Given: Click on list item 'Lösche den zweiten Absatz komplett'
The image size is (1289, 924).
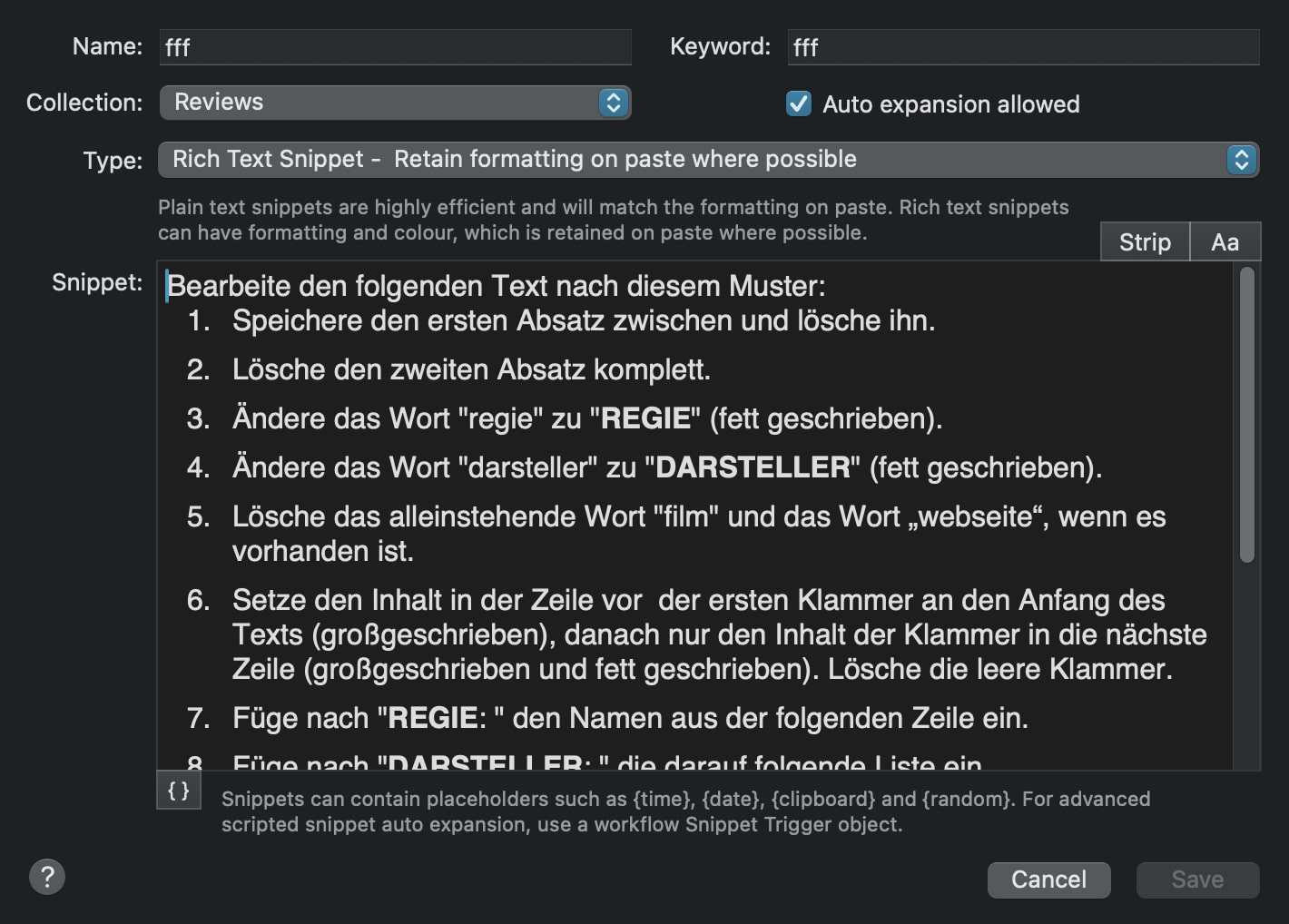Looking at the screenshot, I should pyautogui.click(x=471, y=369).
